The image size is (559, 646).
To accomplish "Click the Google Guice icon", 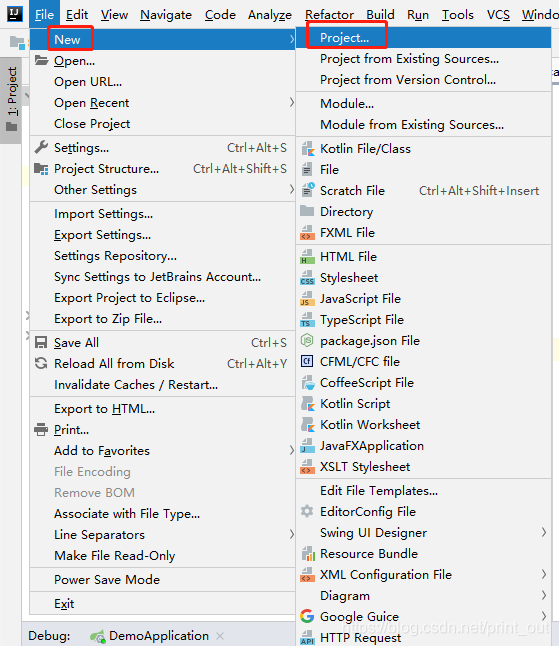I will [x=307, y=616].
